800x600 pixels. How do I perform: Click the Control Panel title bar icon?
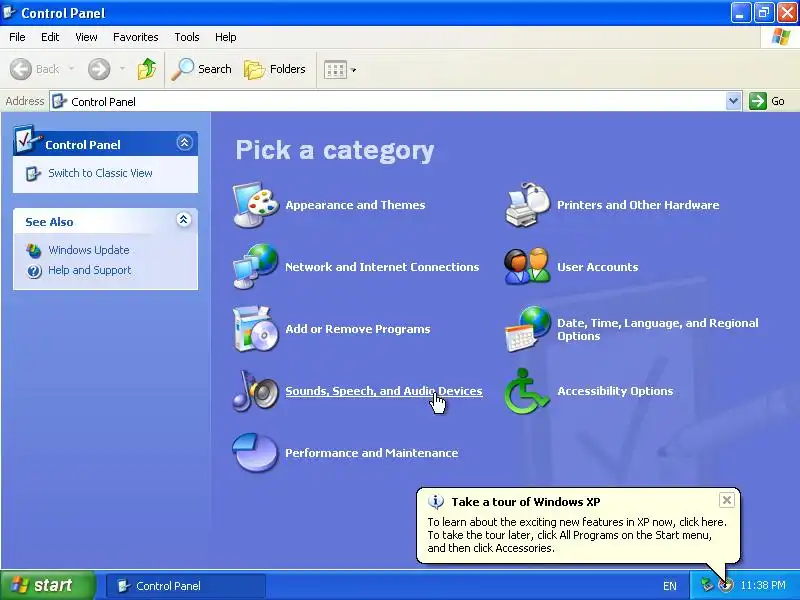pos(9,12)
